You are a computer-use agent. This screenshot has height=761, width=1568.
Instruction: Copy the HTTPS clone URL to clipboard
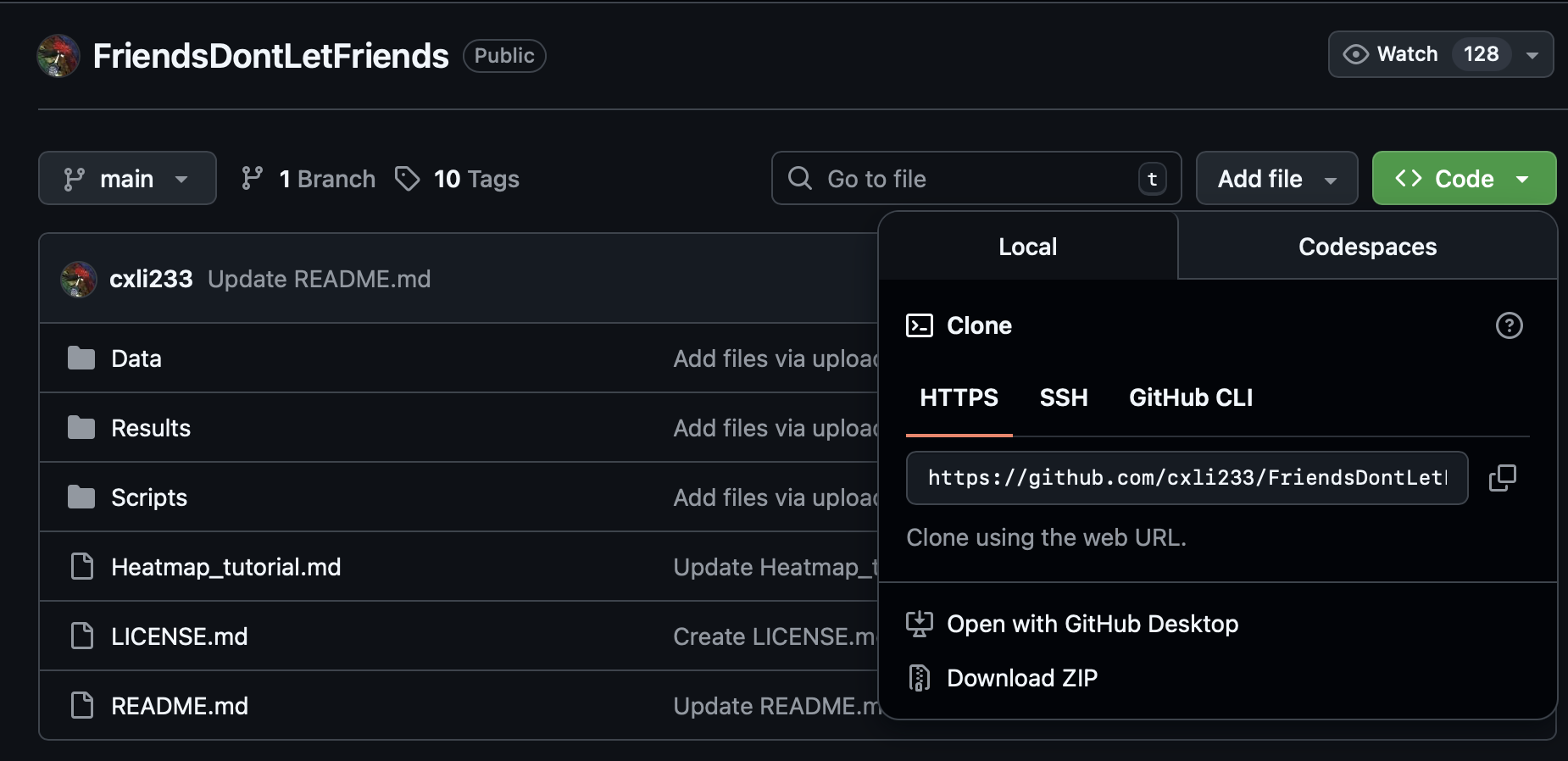coord(1502,478)
